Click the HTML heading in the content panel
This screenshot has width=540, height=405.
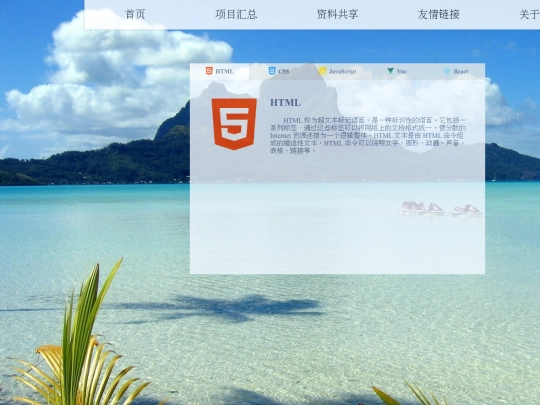(x=285, y=103)
